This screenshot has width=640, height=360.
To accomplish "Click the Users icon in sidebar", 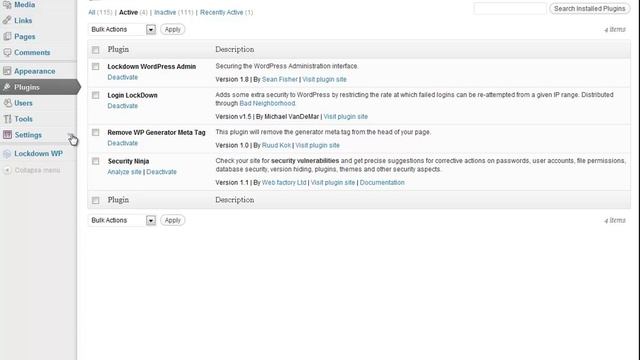I will pos(7,103).
